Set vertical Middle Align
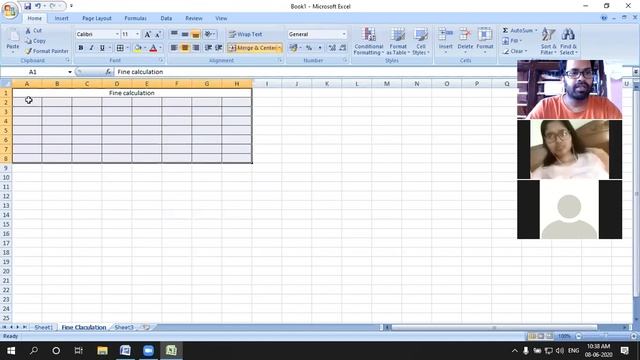Screen dimensions: 640x360 pyautogui.click(x=185, y=34)
